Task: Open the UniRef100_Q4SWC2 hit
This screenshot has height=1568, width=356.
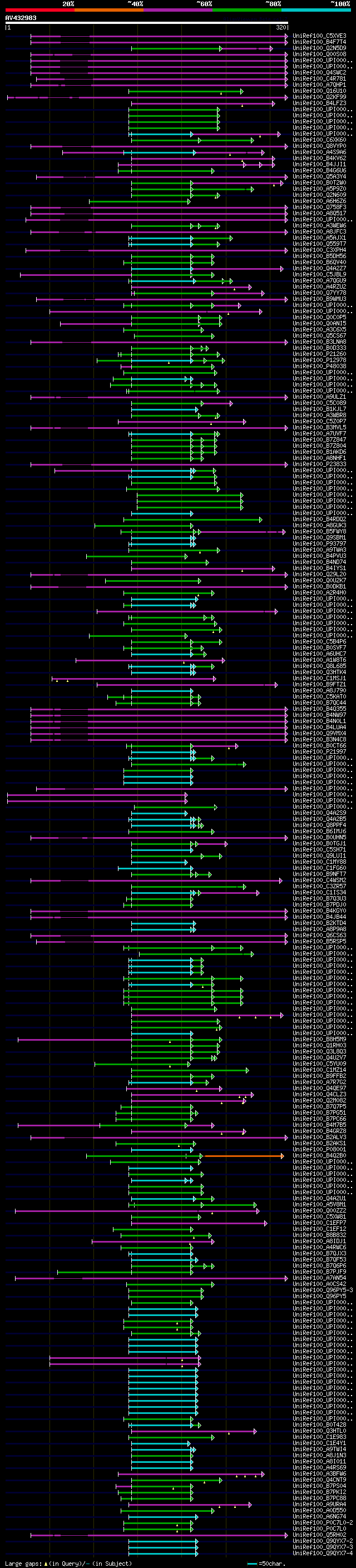Action: pos(319,72)
